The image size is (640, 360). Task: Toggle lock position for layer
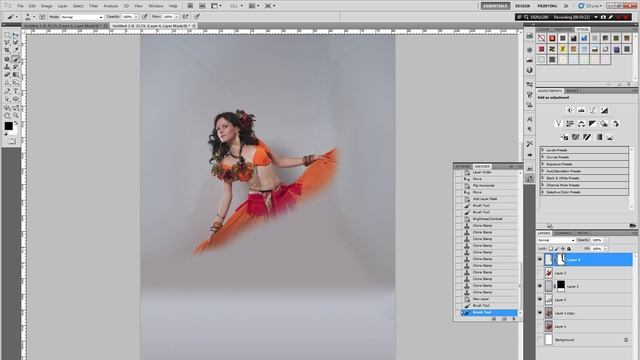click(x=563, y=248)
